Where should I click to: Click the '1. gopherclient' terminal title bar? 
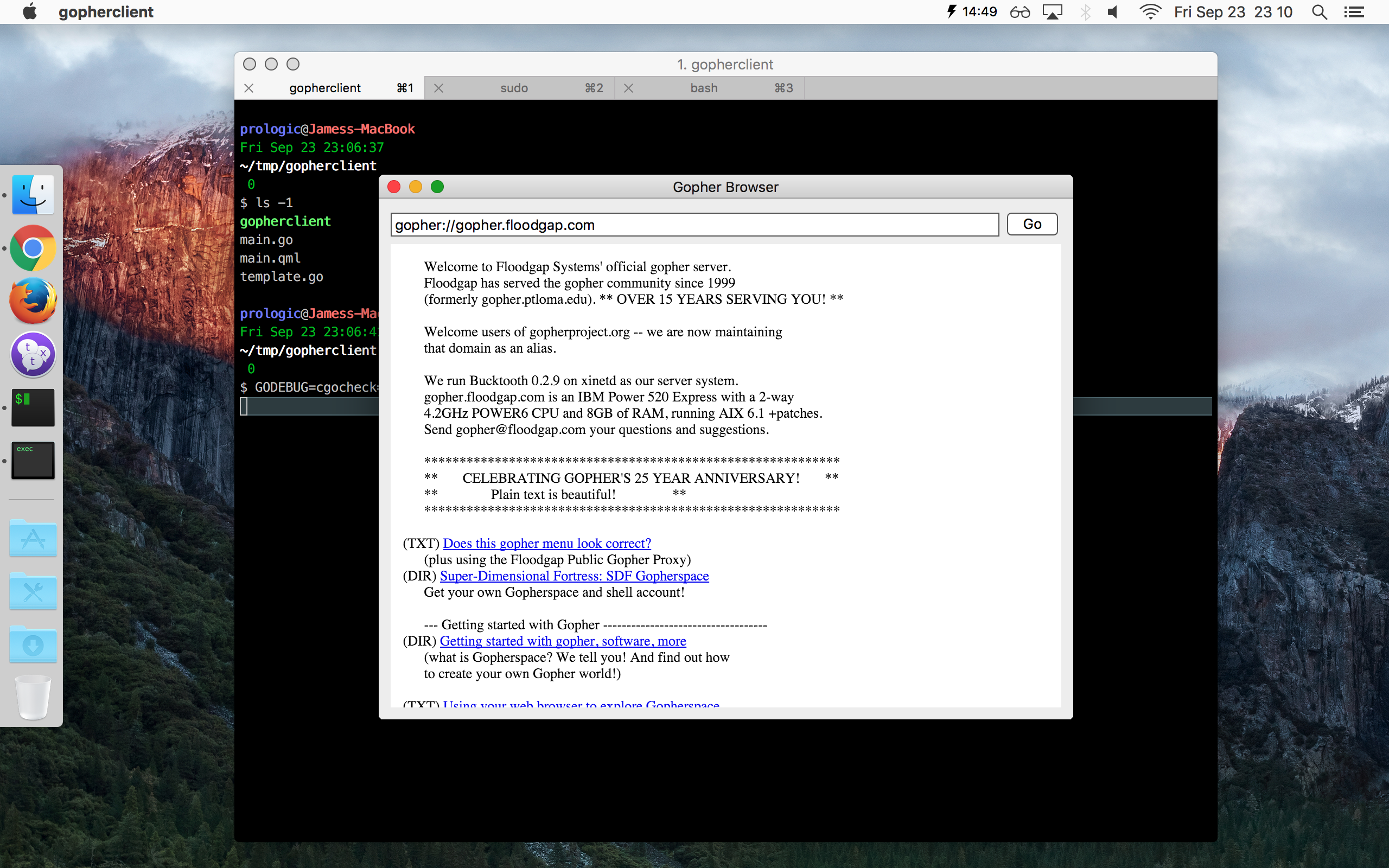[x=725, y=65]
